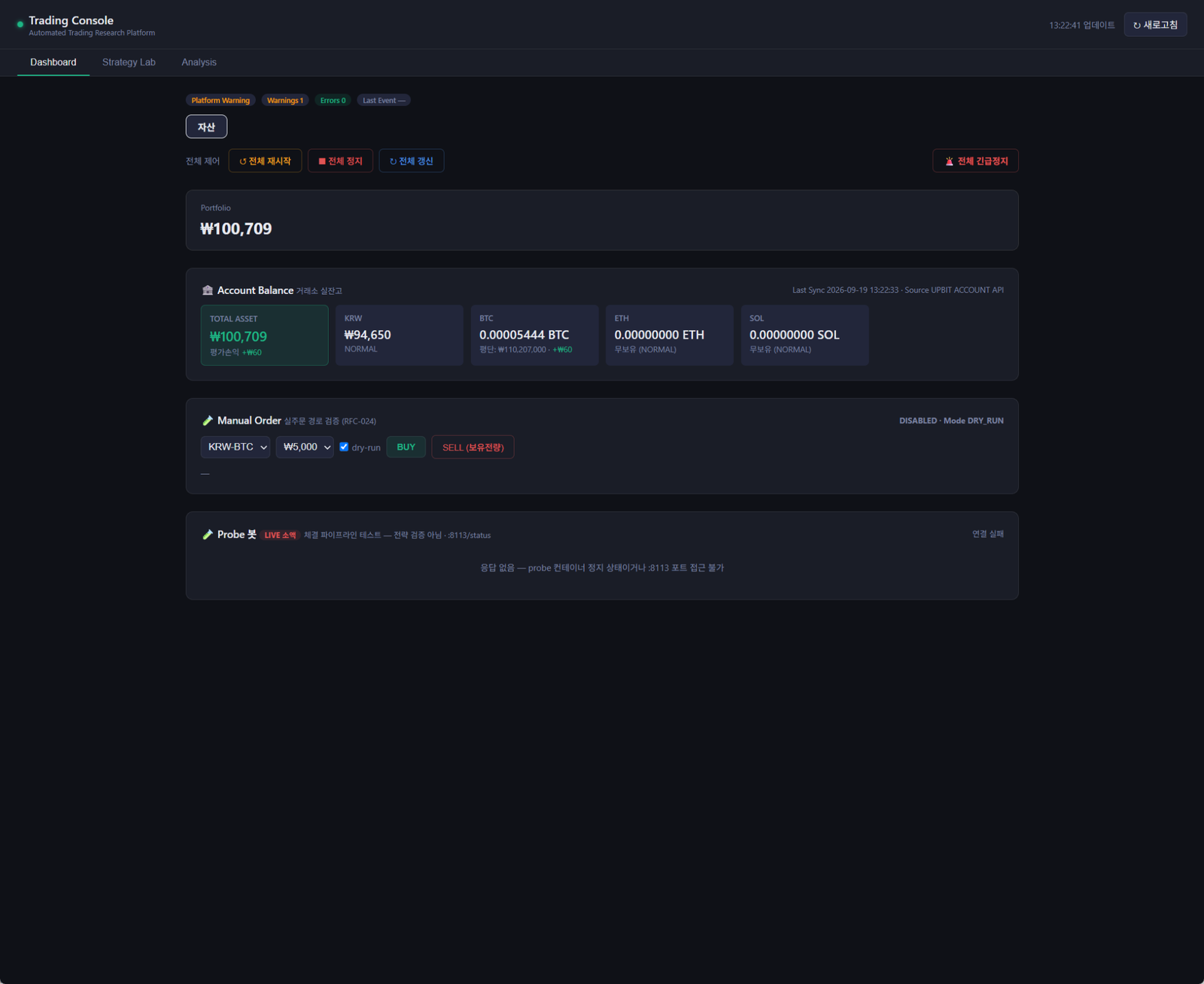Select the 자산 tab button
1204x984 pixels.
pos(206,127)
